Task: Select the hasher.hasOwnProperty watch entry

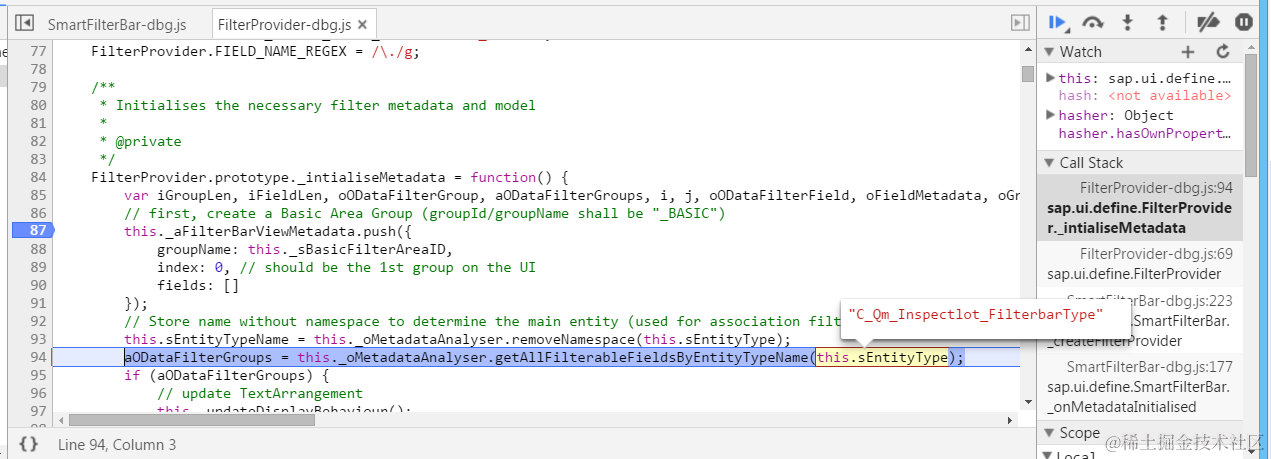Action: (1144, 133)
